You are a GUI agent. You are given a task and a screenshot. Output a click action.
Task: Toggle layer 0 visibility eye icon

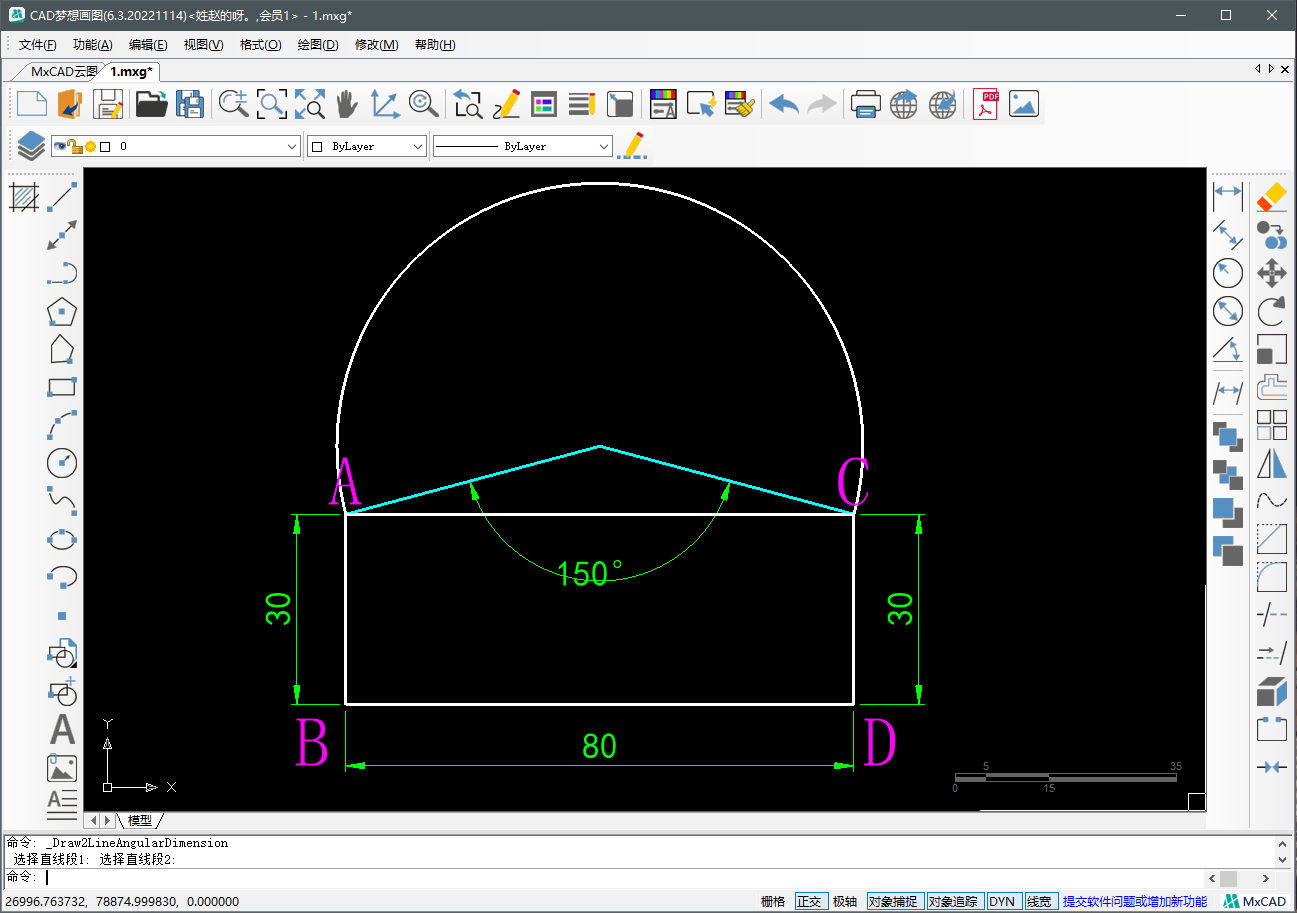tap(60, 146)
